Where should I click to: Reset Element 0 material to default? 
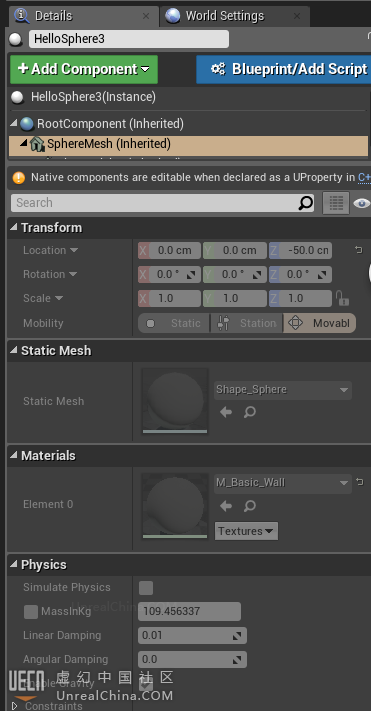click(x=360, y=482)
